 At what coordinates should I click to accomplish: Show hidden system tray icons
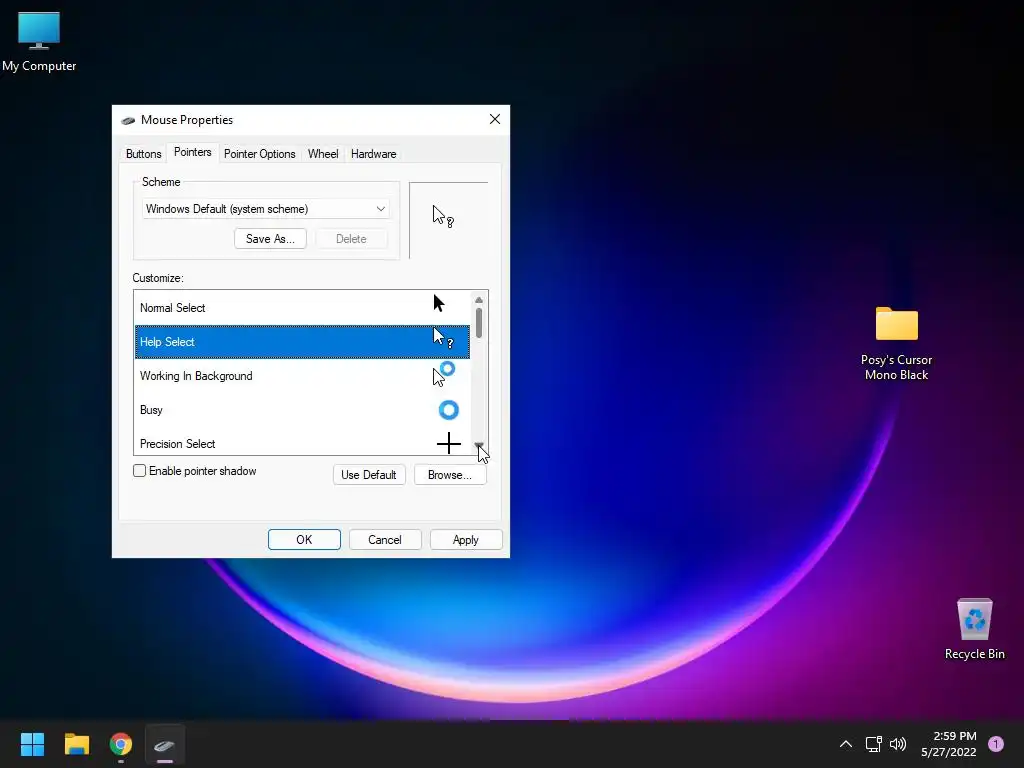[845, 744]
